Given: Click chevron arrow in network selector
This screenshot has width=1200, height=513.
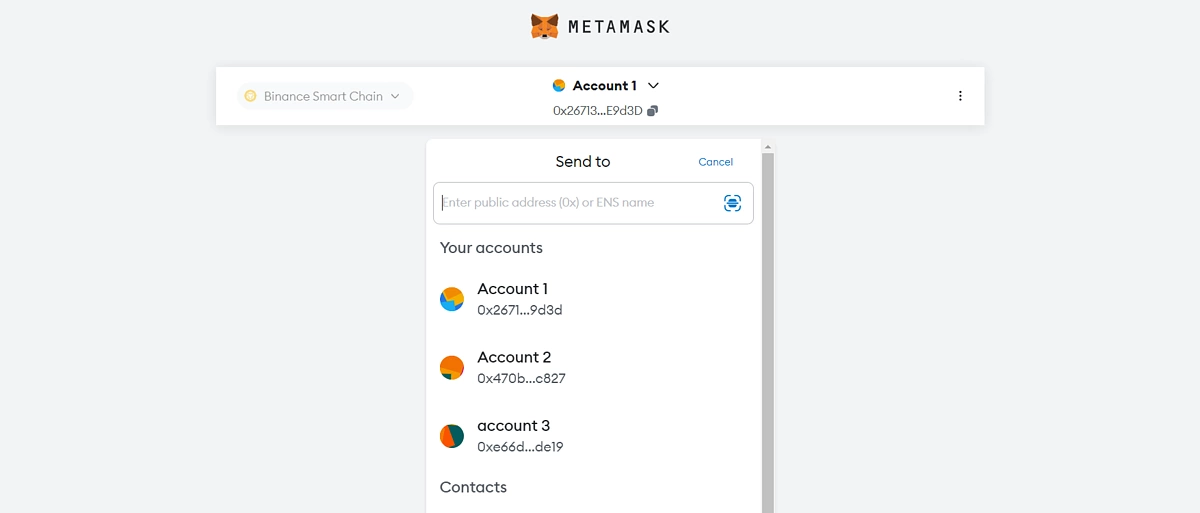Looking at the screenshot, I should pos(395,96).
